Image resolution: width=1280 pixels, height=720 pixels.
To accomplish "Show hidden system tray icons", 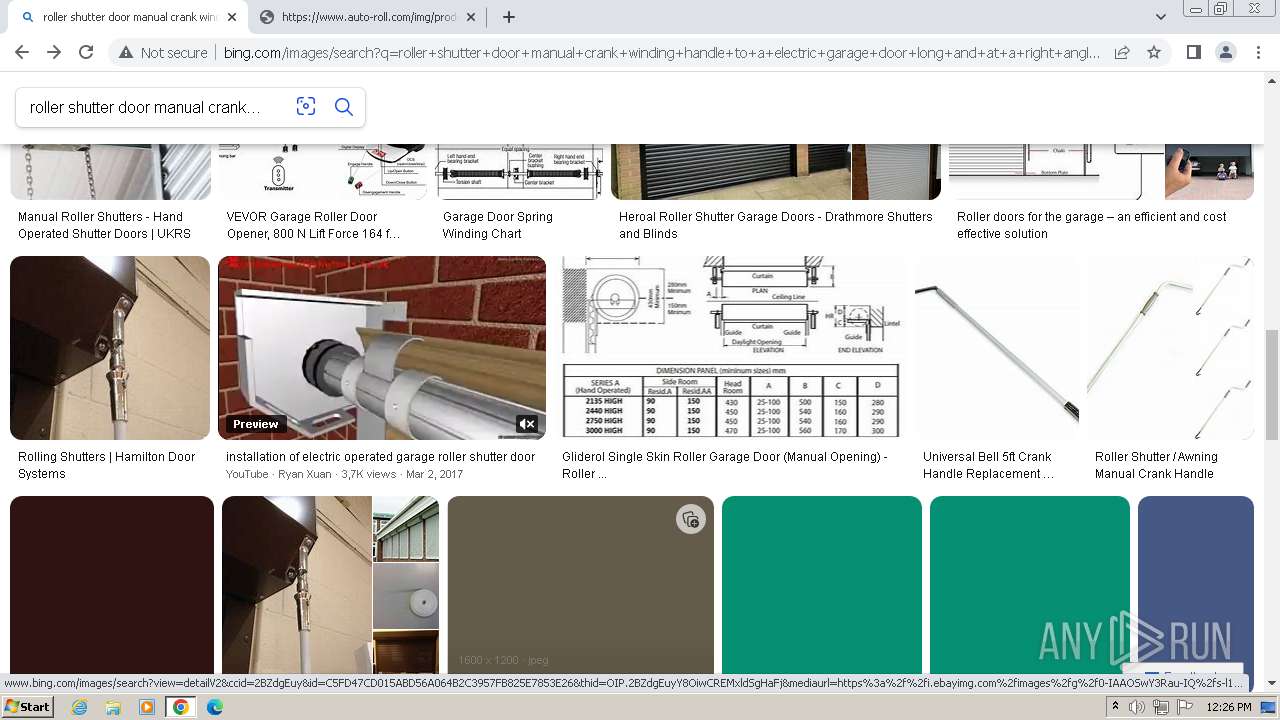I will click(1115, 707).
